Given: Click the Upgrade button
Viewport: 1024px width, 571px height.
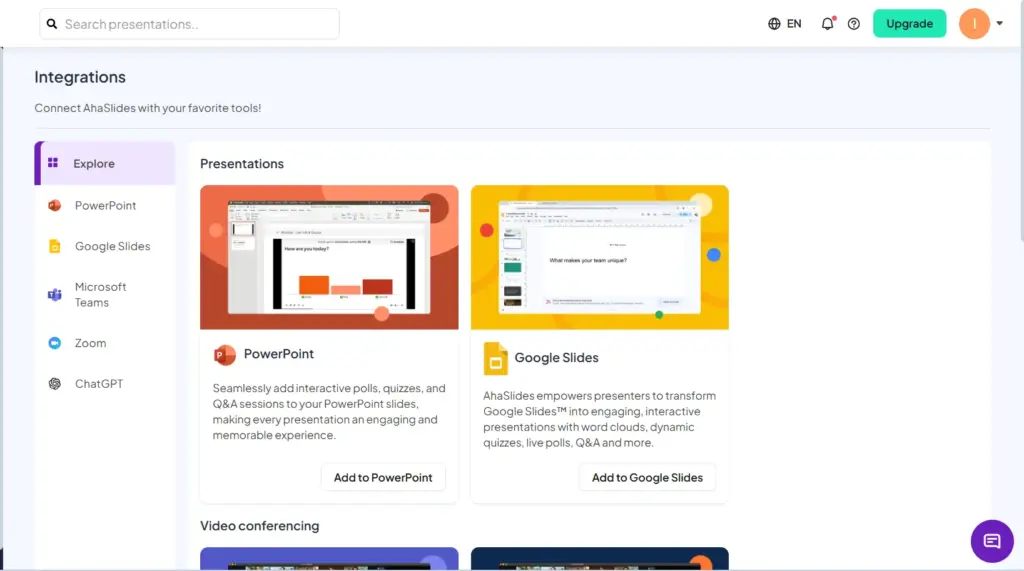Looking at the screenshot, I should [909, 24].
